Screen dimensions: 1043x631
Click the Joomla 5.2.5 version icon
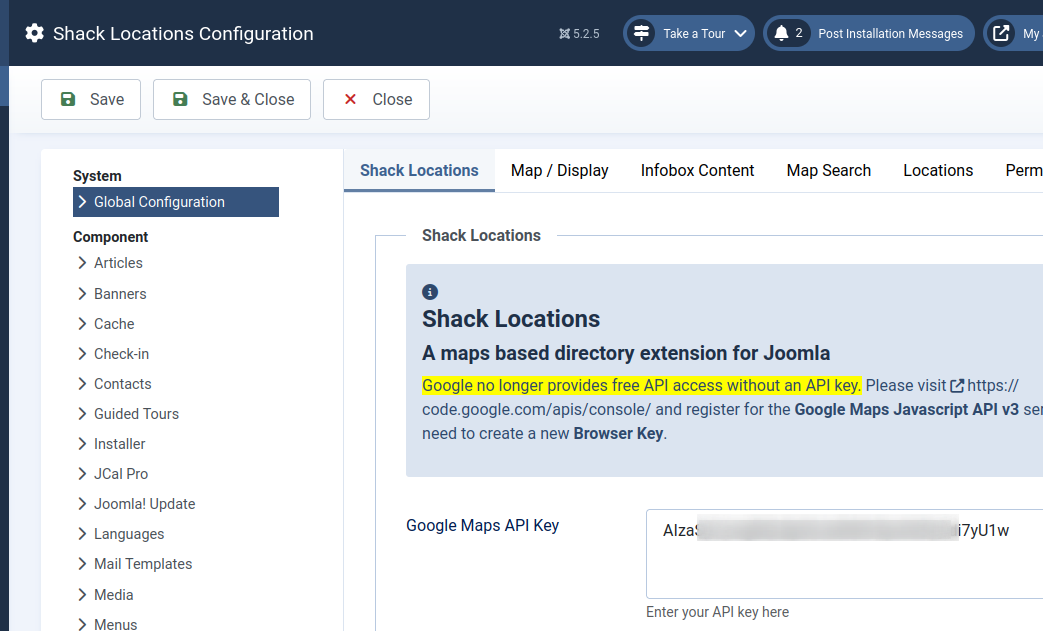[x=564, y=34]
